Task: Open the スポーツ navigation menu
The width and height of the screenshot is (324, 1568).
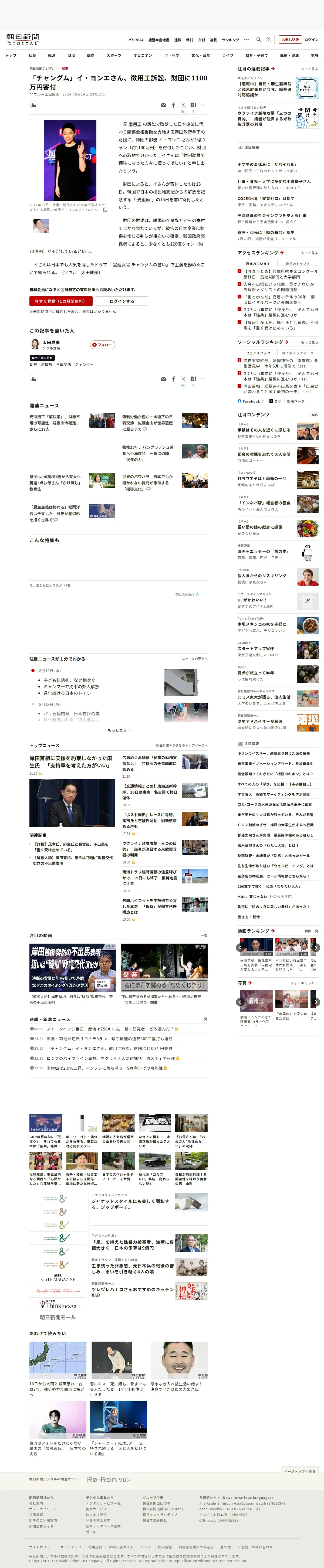Action: [x=114, y=55]
